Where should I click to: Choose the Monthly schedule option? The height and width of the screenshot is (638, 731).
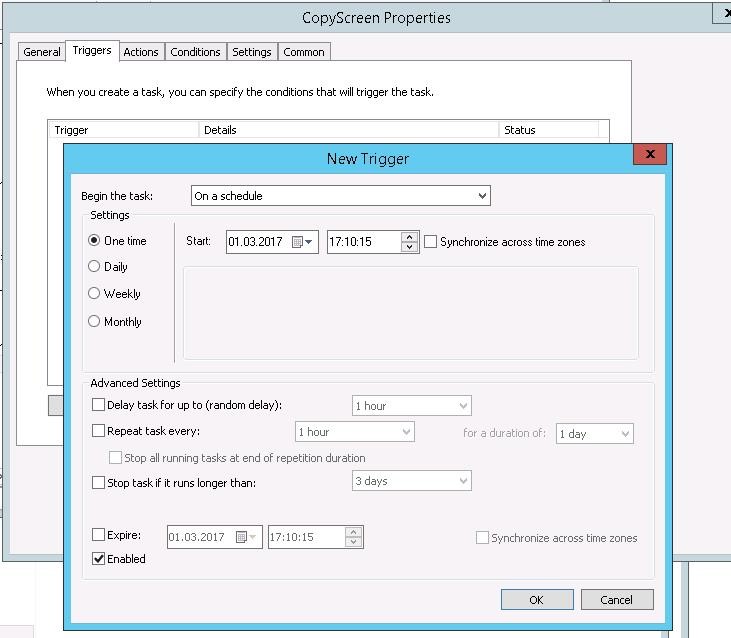coord(95,322)
